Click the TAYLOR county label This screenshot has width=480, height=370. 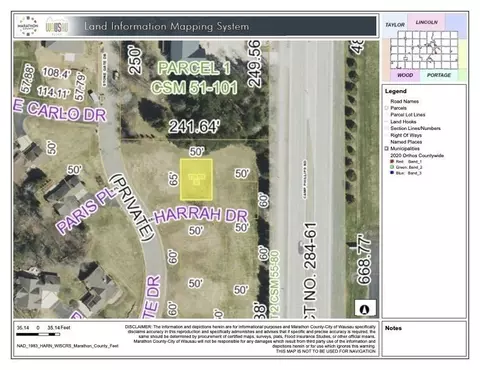(x=395, y=25)
